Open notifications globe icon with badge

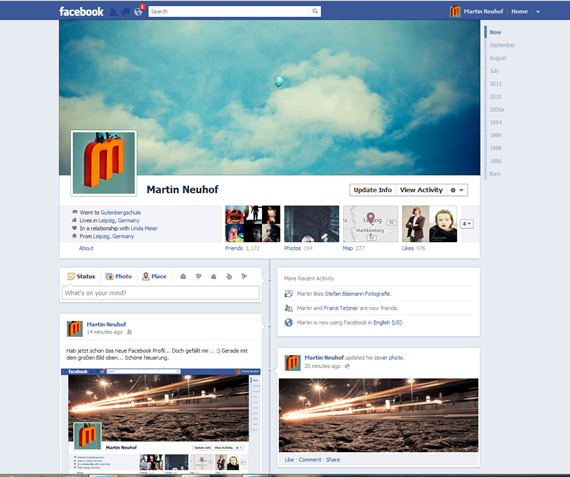click(x=139, y=11)
